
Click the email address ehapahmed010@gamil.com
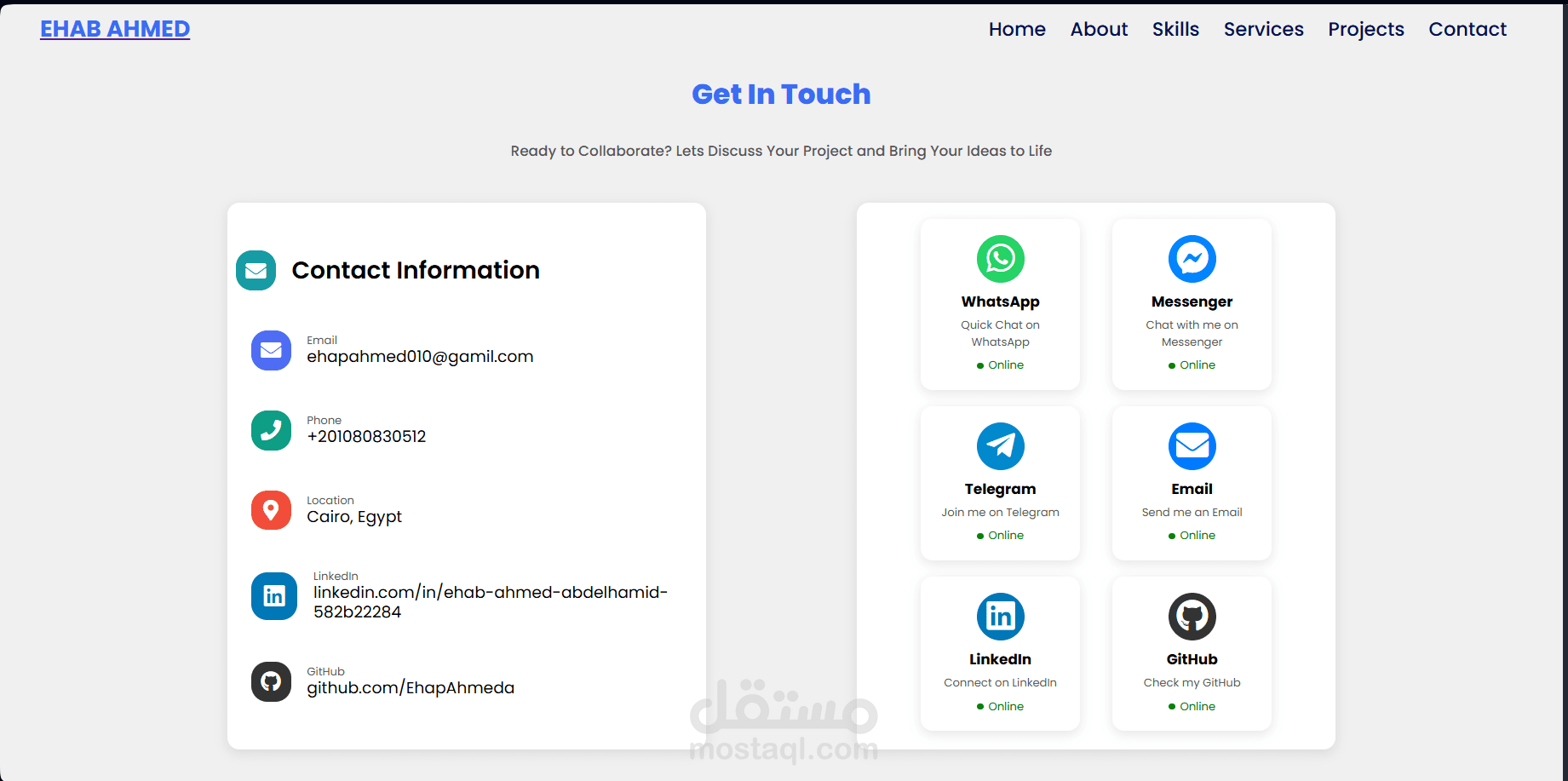[420, 357]
